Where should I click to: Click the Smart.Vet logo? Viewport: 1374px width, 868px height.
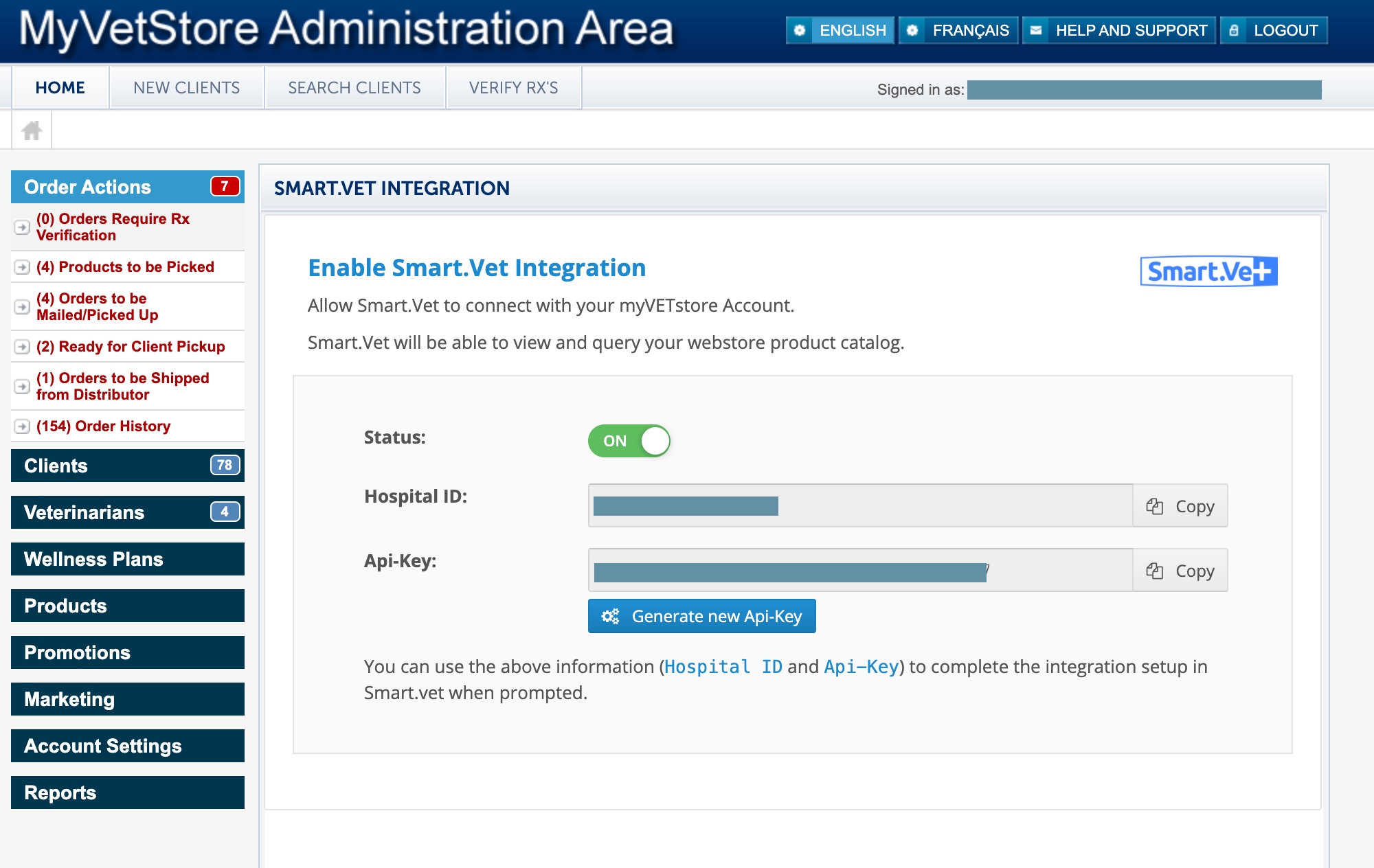pos(1208,271)
